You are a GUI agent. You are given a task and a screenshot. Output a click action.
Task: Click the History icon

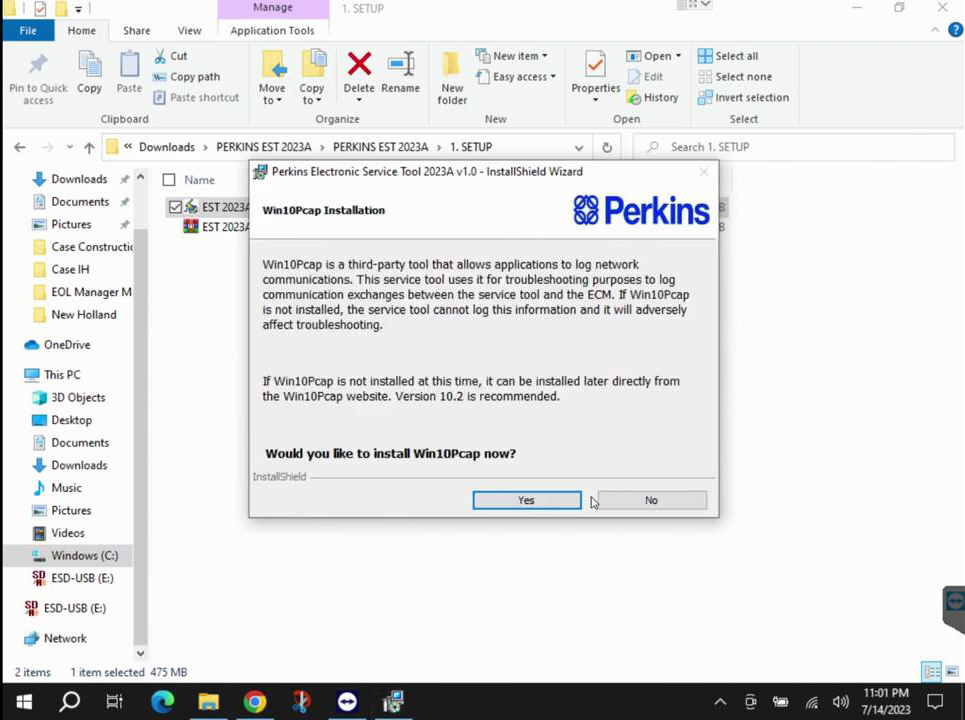(634, 97)
